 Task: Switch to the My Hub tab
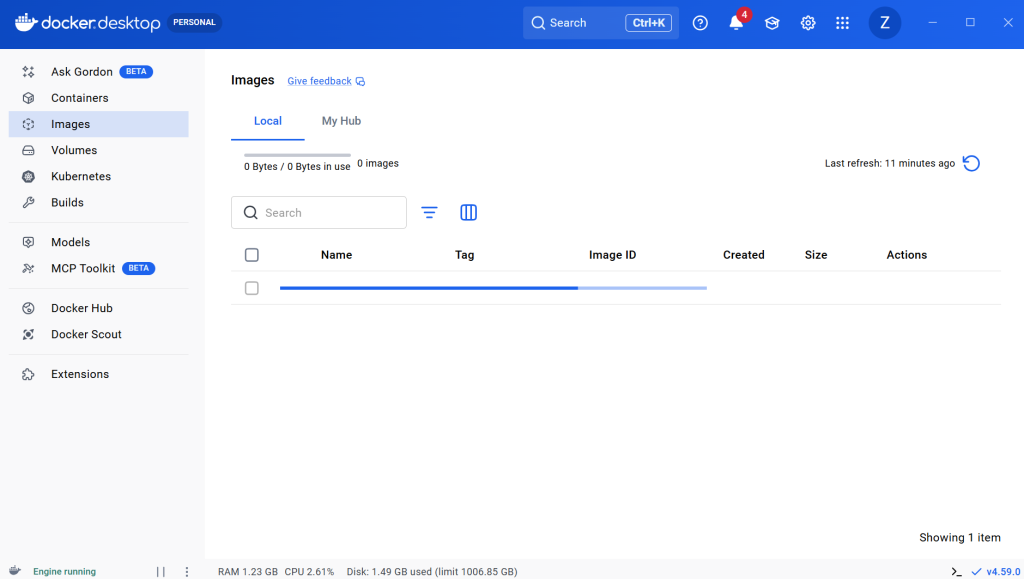coord(341,121)
